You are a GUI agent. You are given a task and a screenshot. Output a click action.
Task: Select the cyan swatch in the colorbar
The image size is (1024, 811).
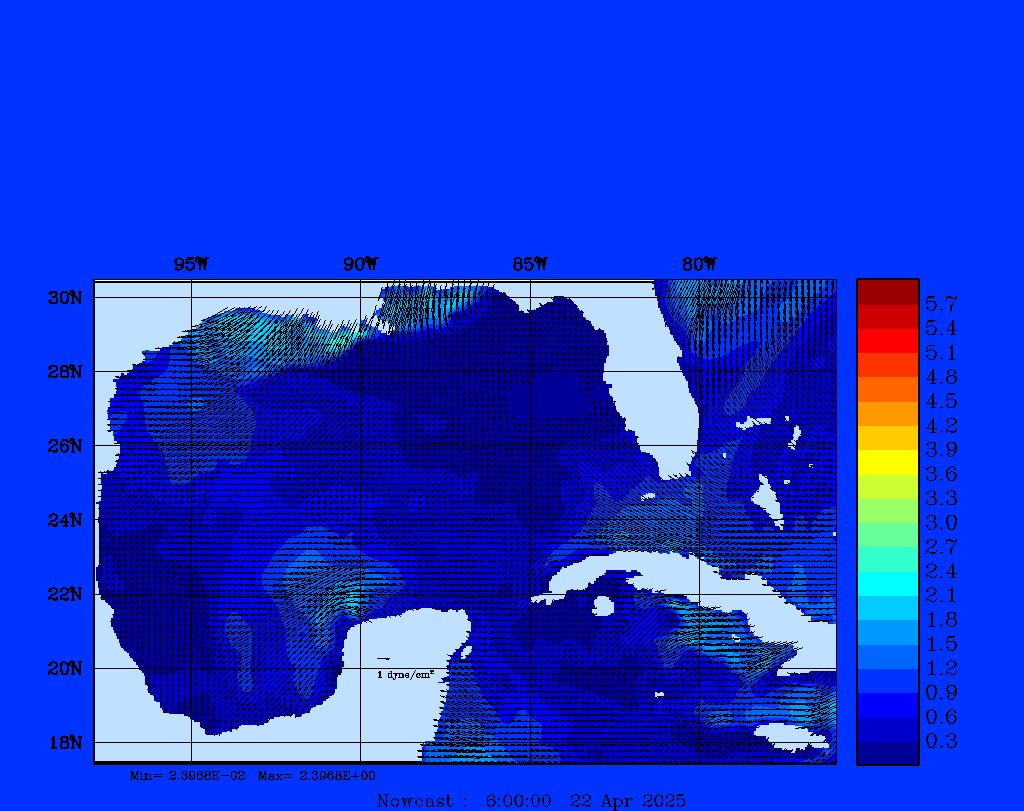click(x=887, y=583)
